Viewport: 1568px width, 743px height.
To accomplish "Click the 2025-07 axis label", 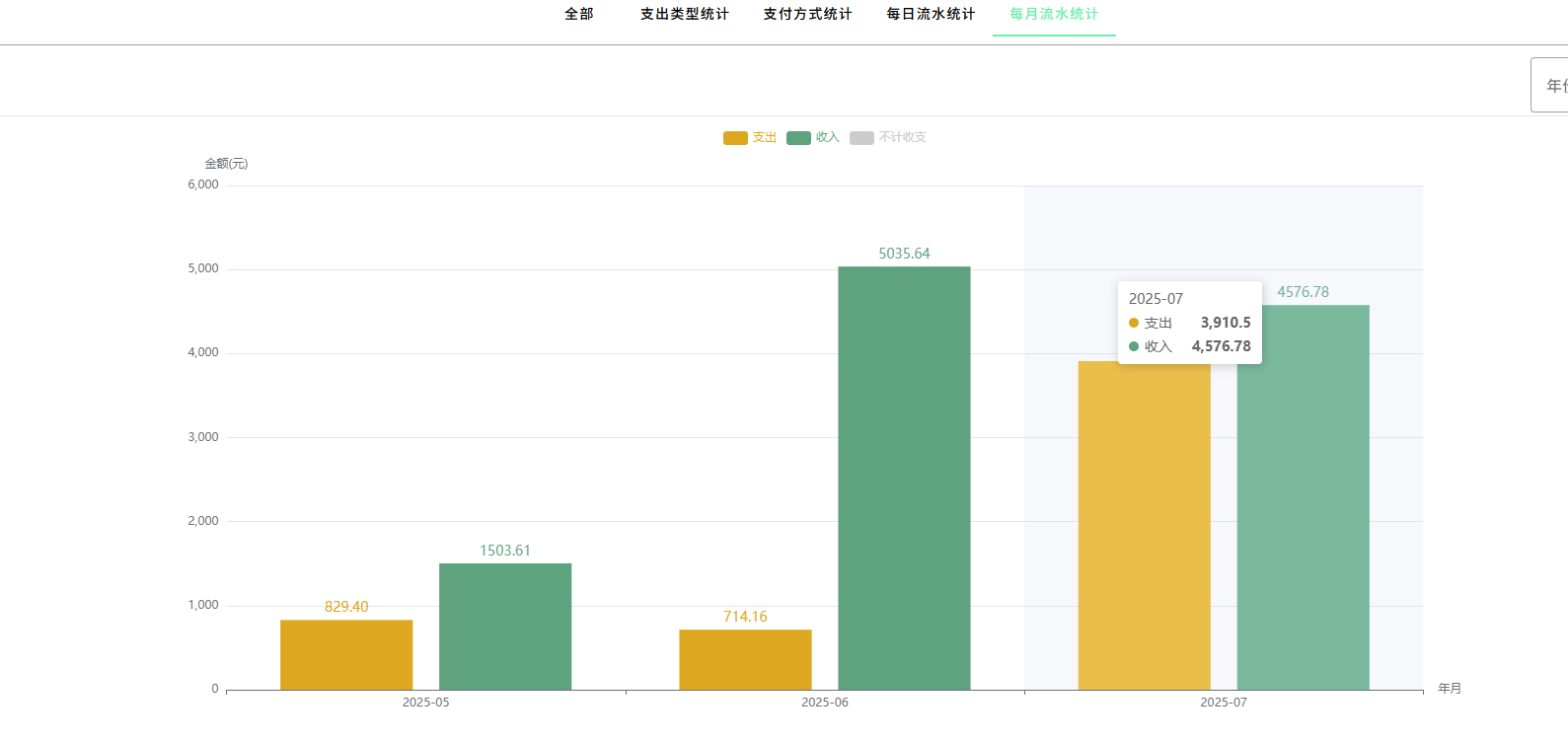I will (x=1224, y=703).
